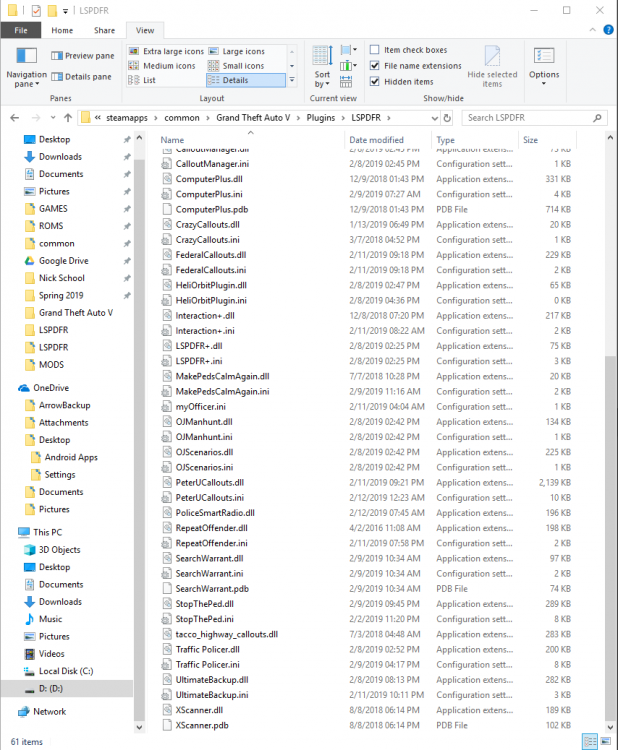Refresh the LSPDFR folder
This screenshot has width=618, height=750.
coord(447,118)
